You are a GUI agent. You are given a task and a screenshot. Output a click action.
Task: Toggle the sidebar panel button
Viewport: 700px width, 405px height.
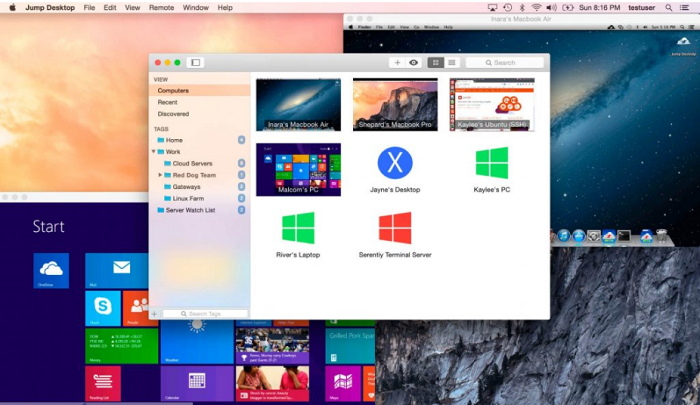pyautogui.click(x=196, y=63)
